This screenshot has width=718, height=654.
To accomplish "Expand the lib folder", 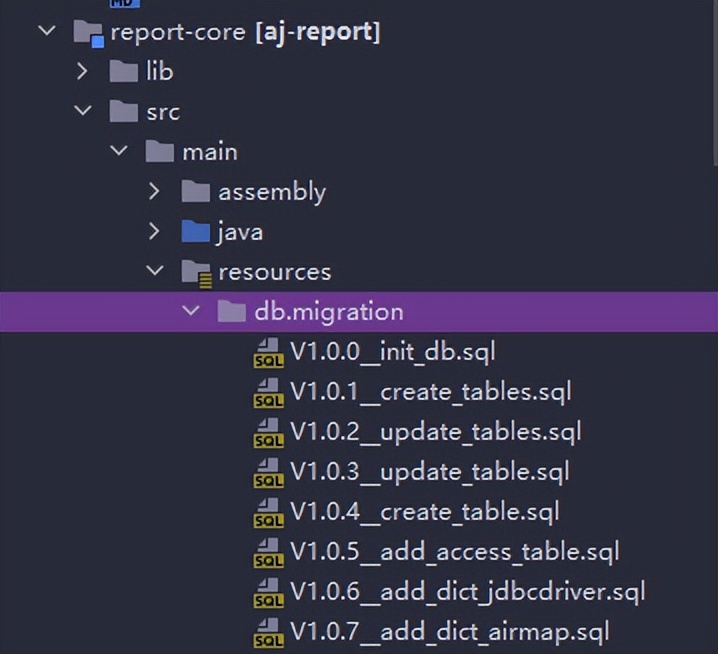I will (82, 71).
